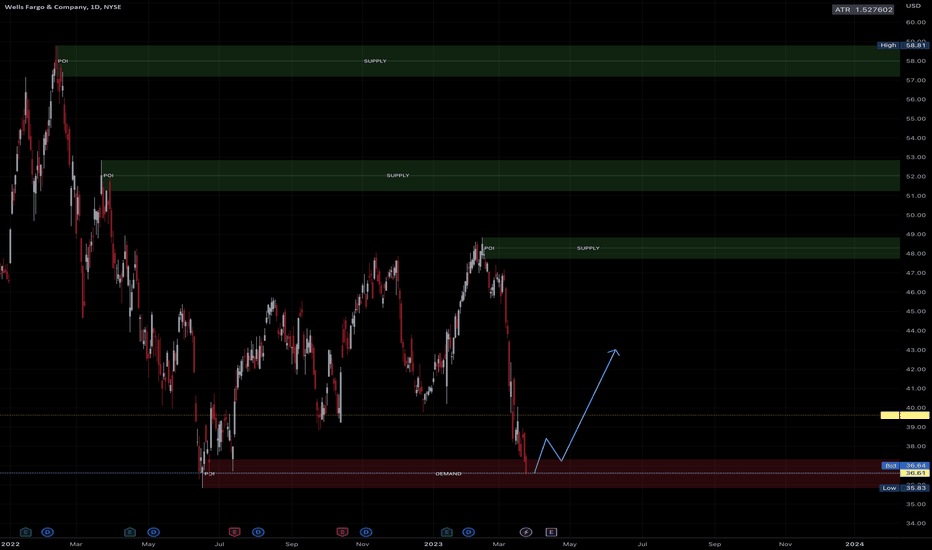Select the POI label in the 48.00 supply zone

coord(489,248)
